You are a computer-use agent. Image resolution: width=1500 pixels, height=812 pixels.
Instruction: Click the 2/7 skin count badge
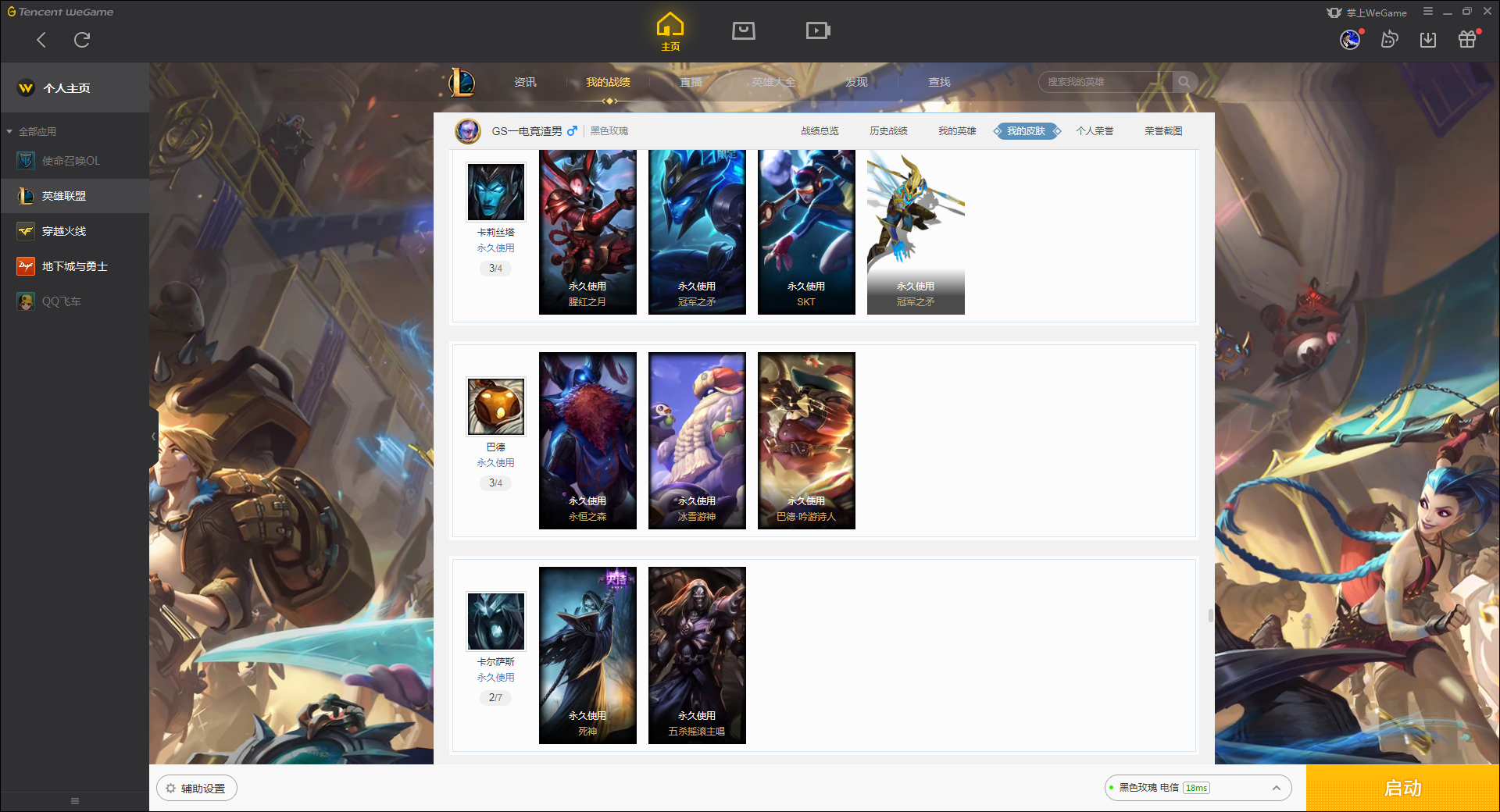(496, 698)
